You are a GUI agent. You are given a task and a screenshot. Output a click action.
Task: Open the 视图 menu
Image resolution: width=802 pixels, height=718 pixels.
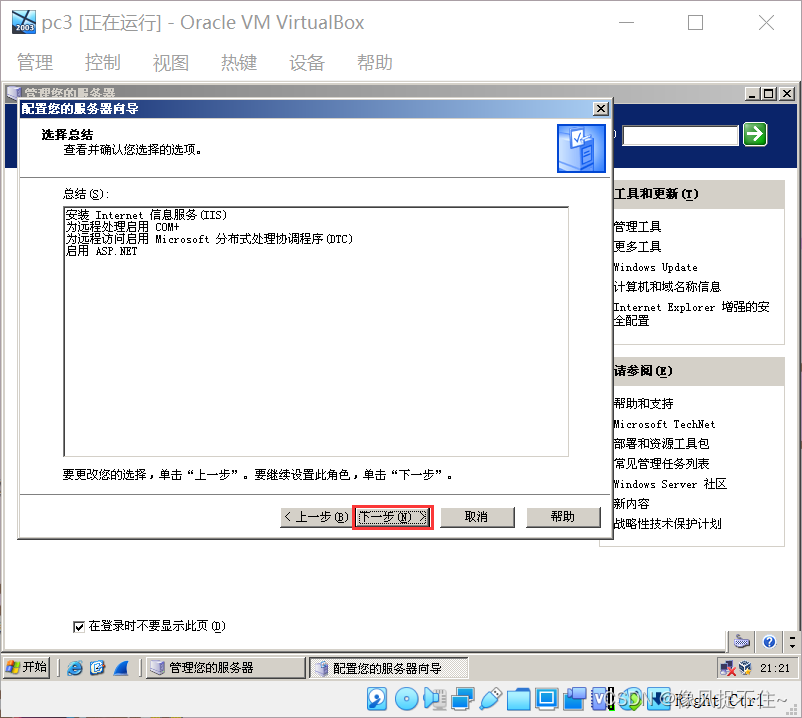click(x=171, y=62)
